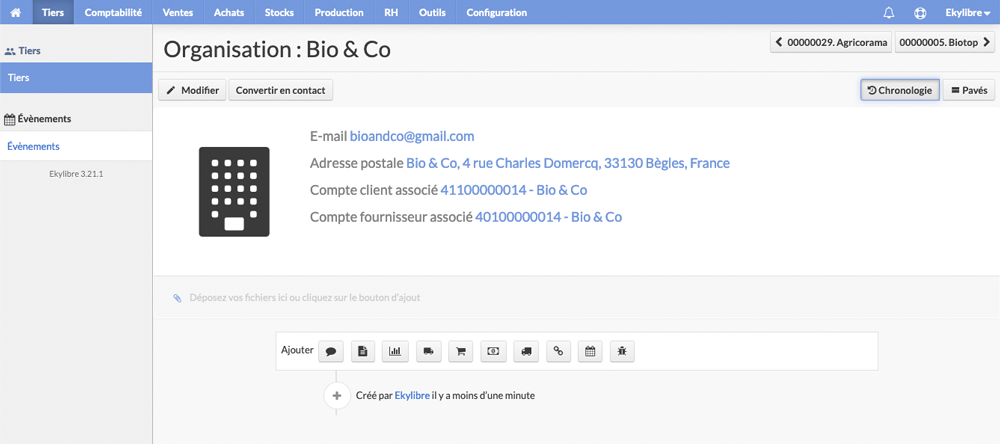
Task: Add a comment with speech bubble icon
Action: pos(330,351)
